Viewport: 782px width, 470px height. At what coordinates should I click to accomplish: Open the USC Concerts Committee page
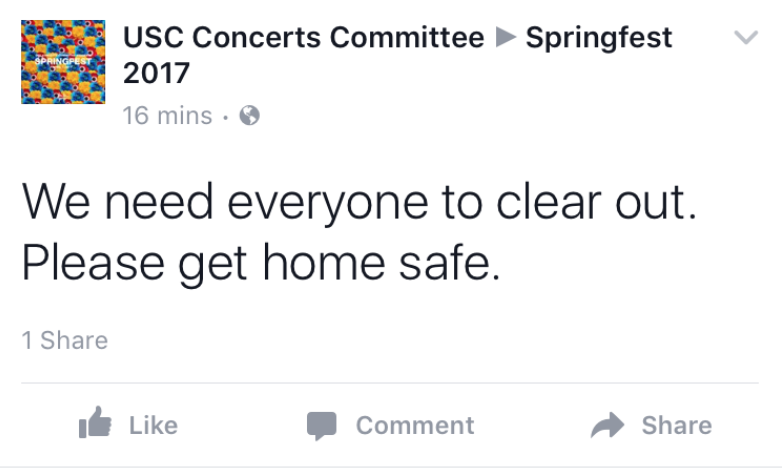pyautogui.click(x=303, y=37)
